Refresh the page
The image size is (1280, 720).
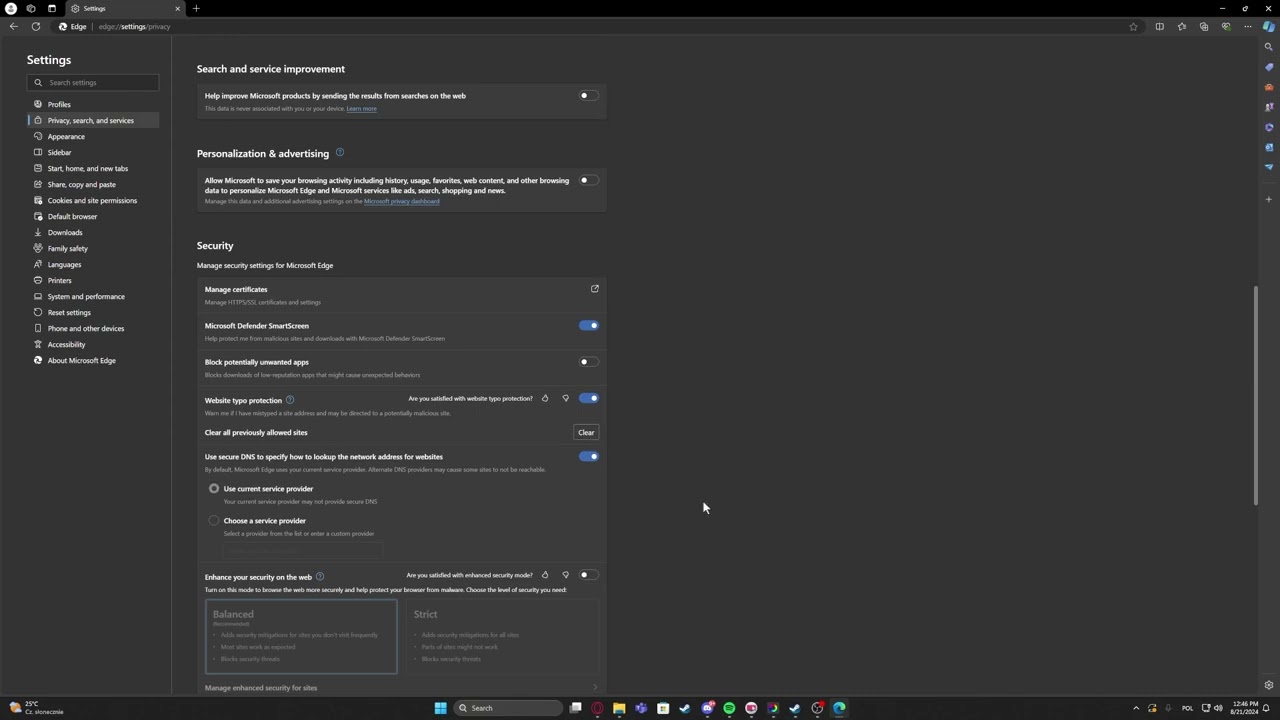pyautogui.click(x=35, y=26)
